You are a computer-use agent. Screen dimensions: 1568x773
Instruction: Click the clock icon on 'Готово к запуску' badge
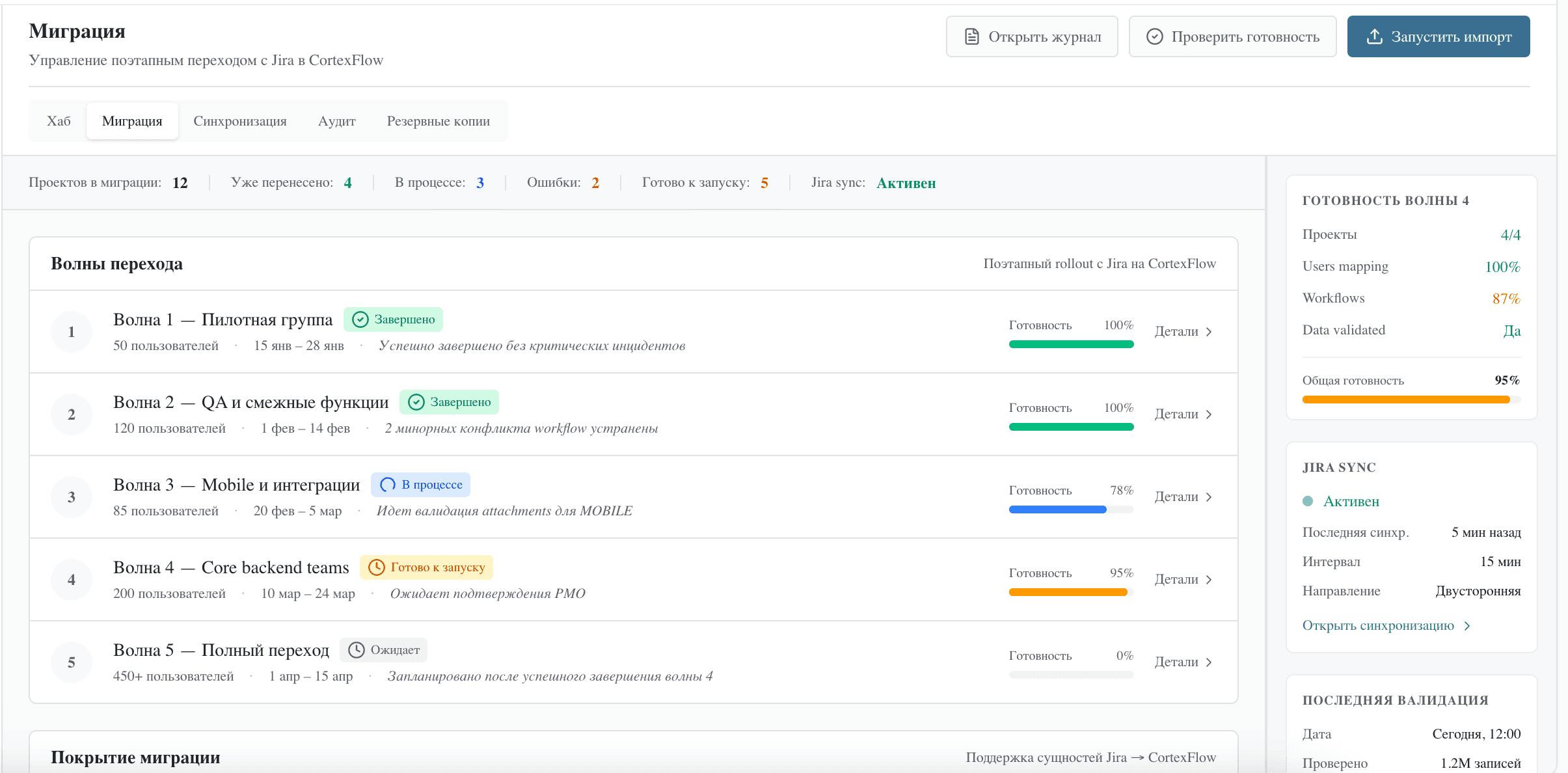point(377,567)
